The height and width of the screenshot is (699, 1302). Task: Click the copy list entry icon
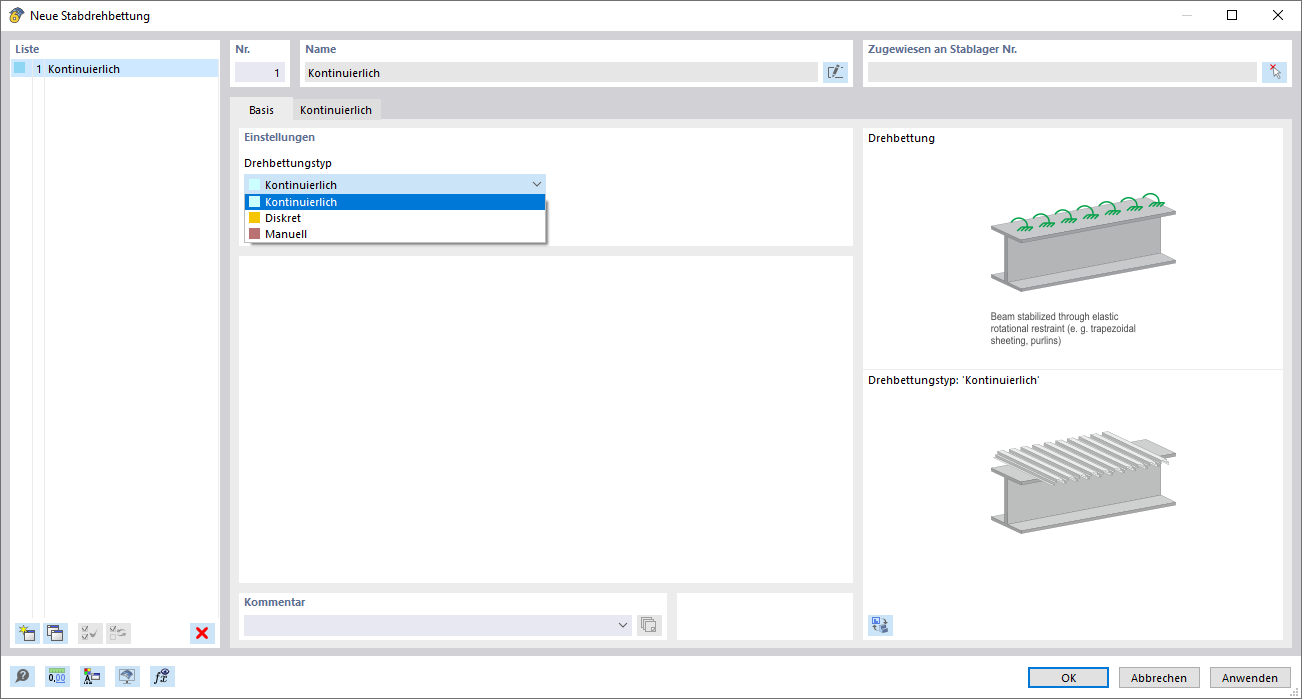point(56,633)
